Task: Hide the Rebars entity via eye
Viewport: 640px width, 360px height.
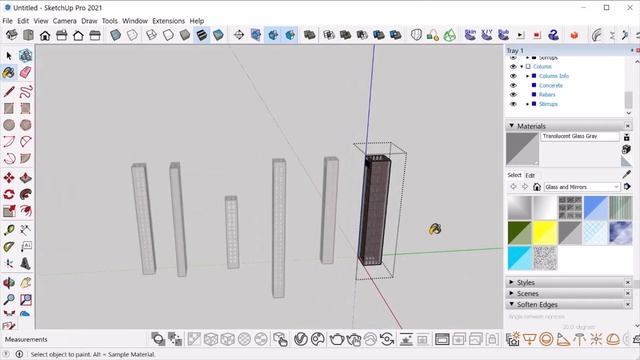Action: 513,95
